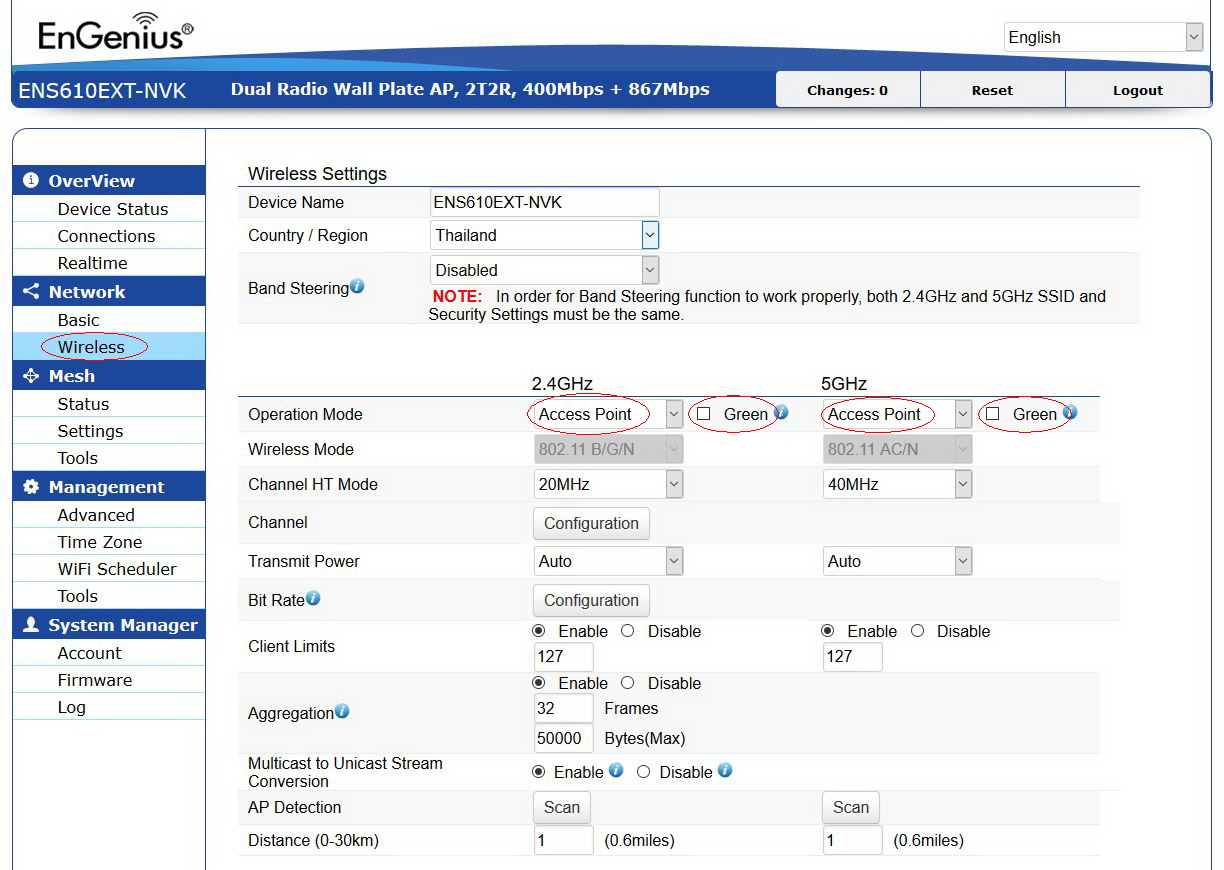The width and height of the screenshot is (1224, 870).
Task: Open the Country / Region dropdown
Action: click(x=544, y=235)
